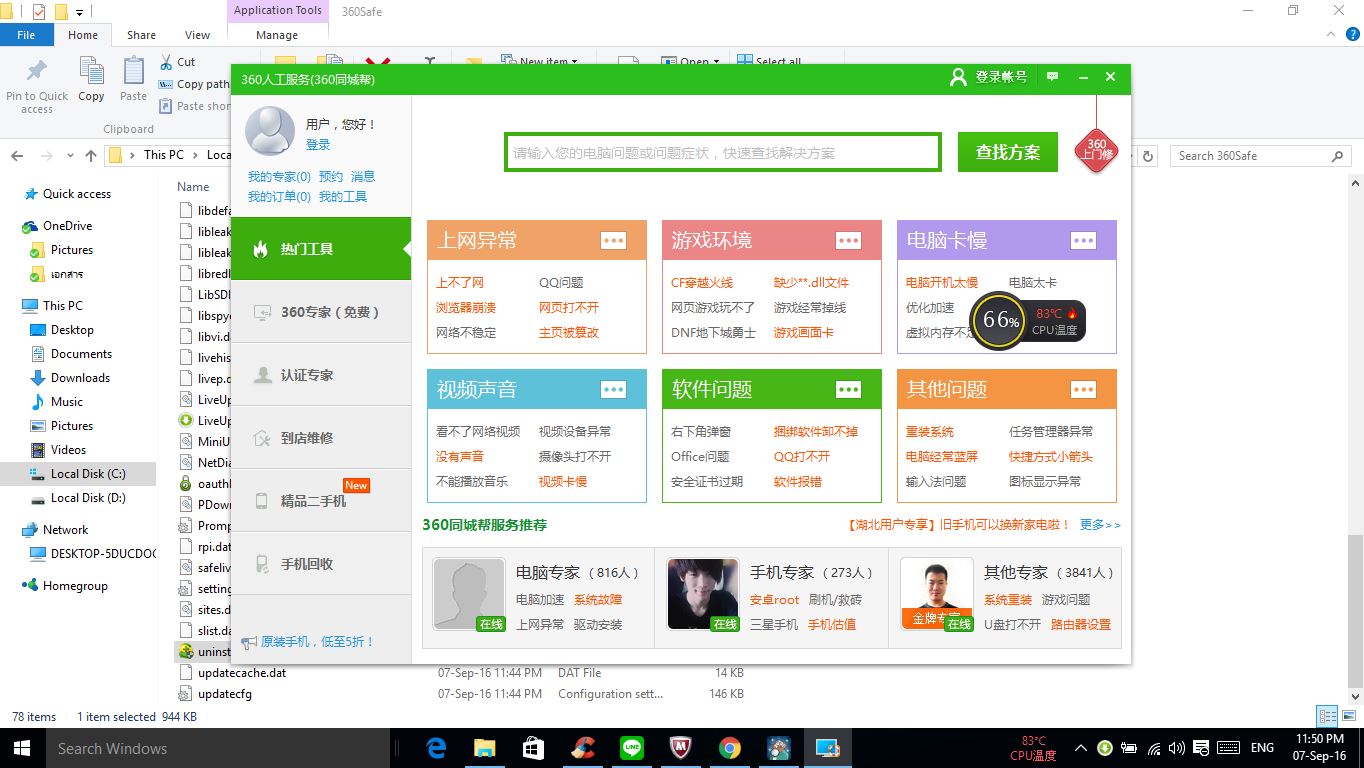Expand more options on 其他问题 card

coord(1083,389)
